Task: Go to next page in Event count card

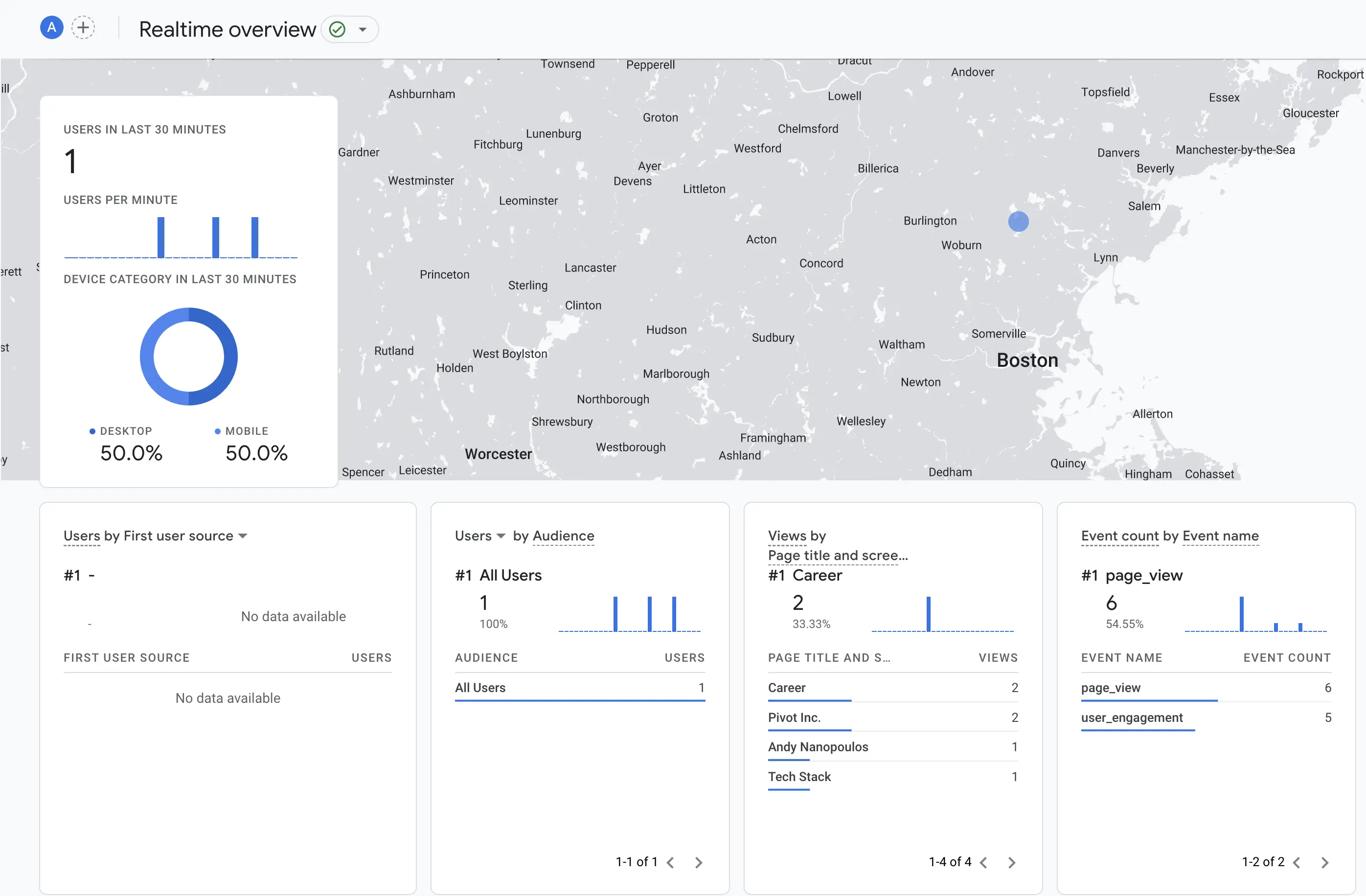Action: pyautogui.click(x=1325, y=862)
